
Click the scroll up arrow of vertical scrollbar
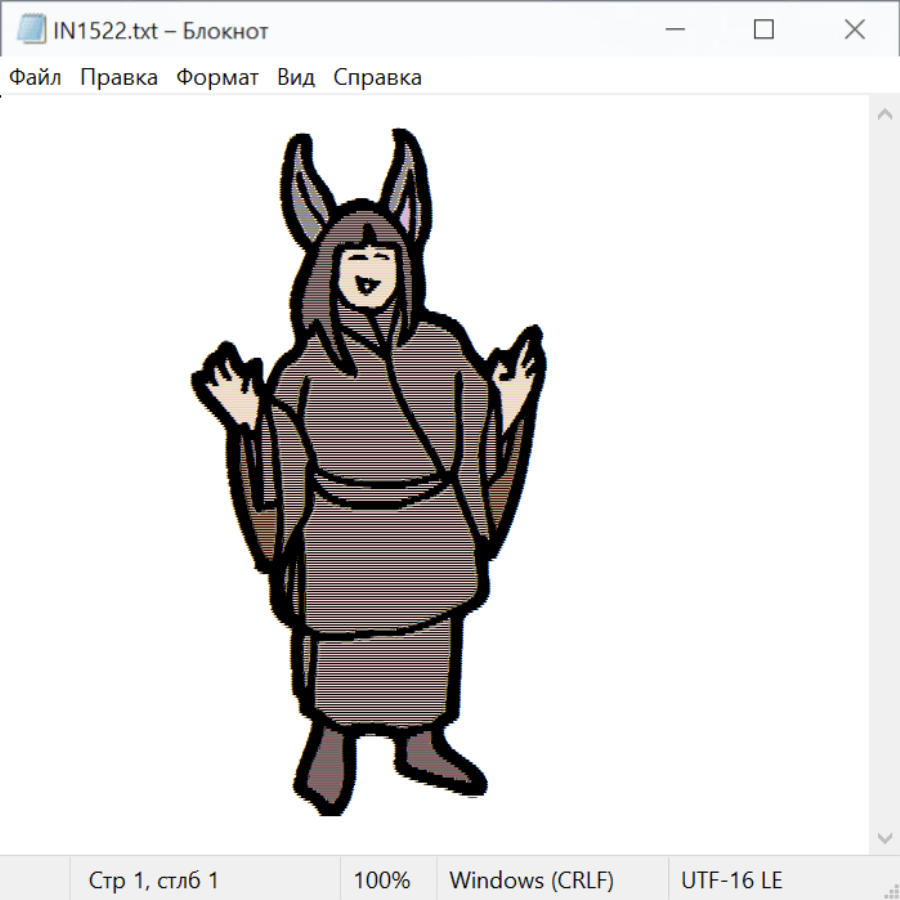pos(884,115)
